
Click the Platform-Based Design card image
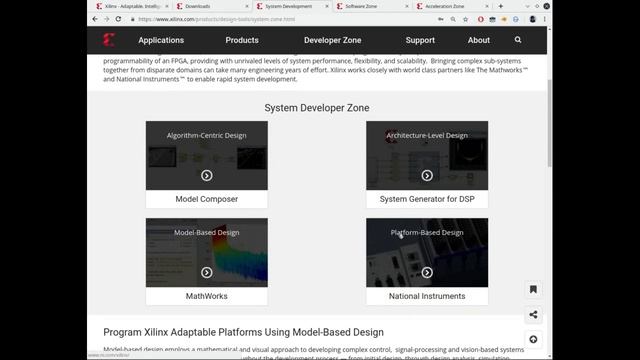pyautogui.click(x=427, y=252)
